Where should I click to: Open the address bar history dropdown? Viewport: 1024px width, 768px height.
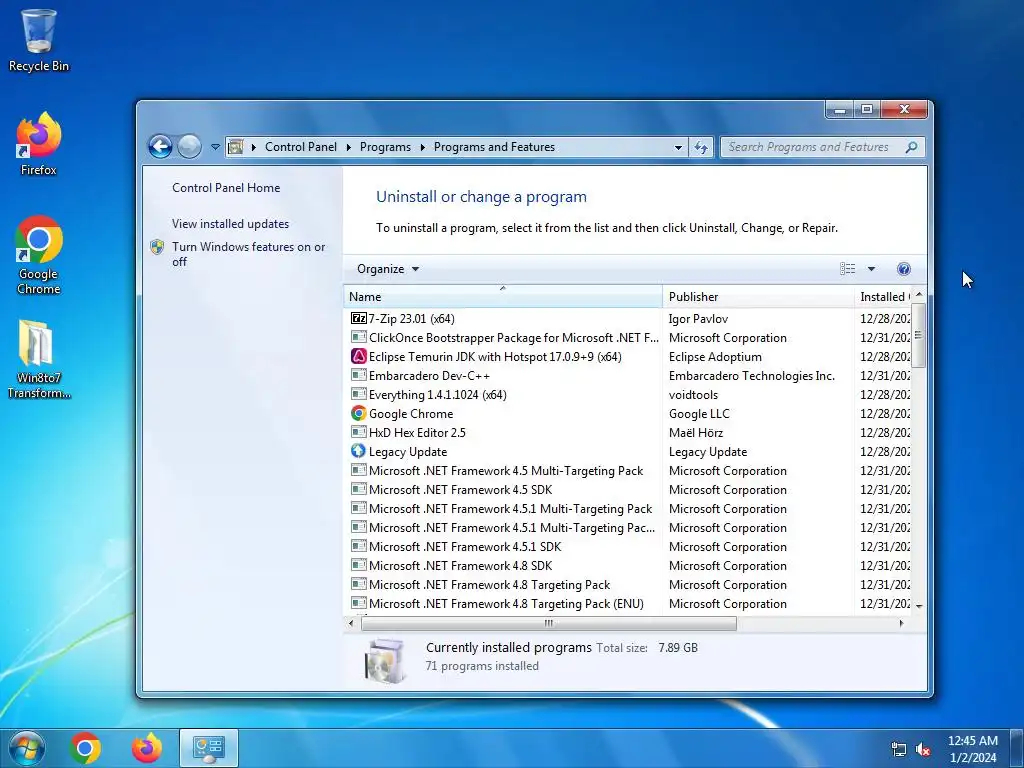pos(679,148)
